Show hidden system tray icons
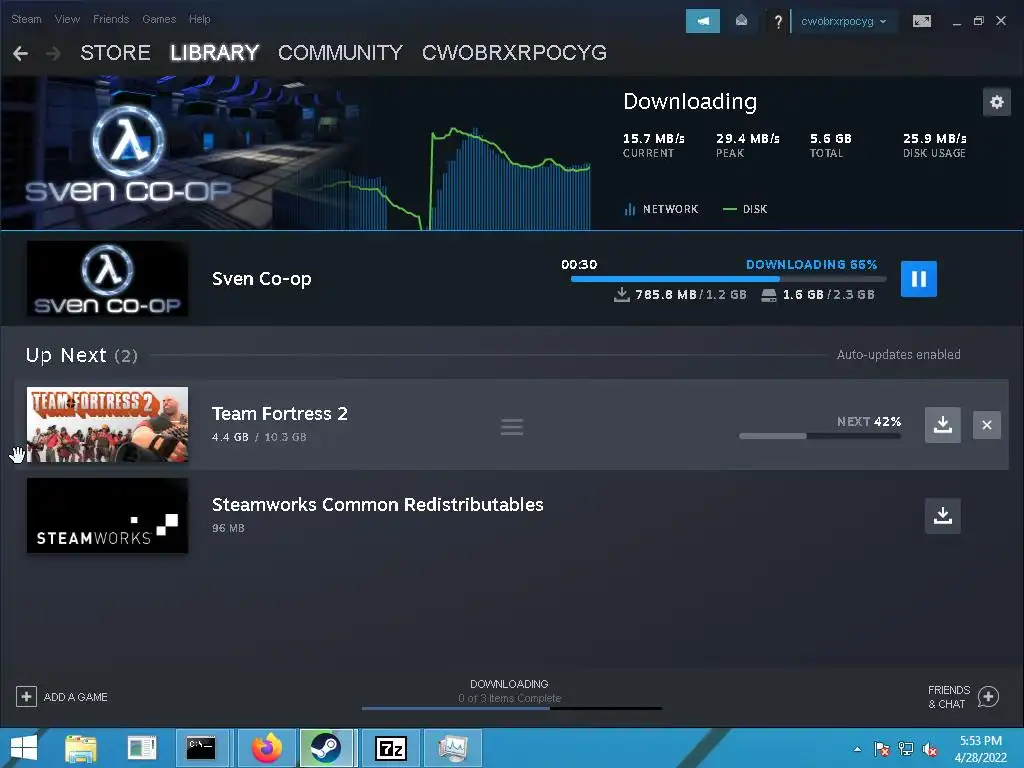This screenshot has height=768, width=1024. click(x=857, y=749)
